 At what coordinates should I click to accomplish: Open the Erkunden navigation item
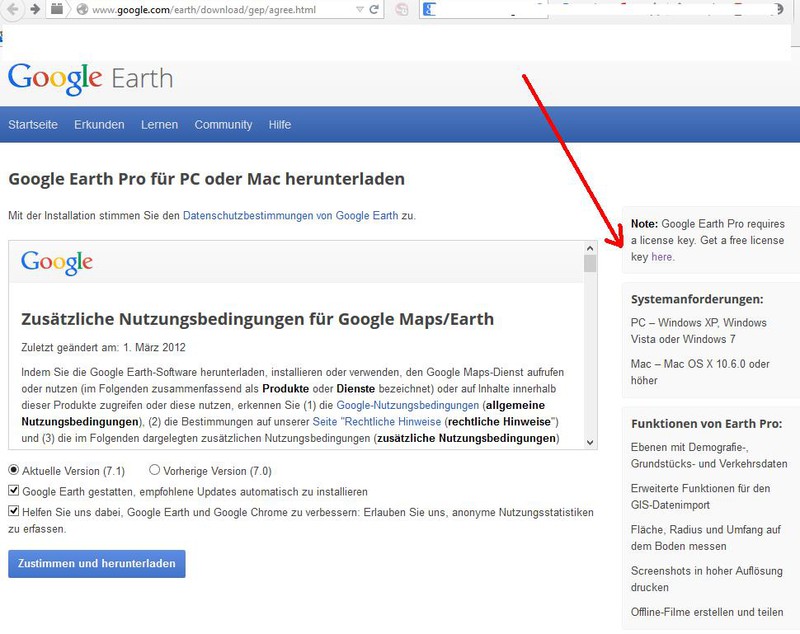coord(99,125)
